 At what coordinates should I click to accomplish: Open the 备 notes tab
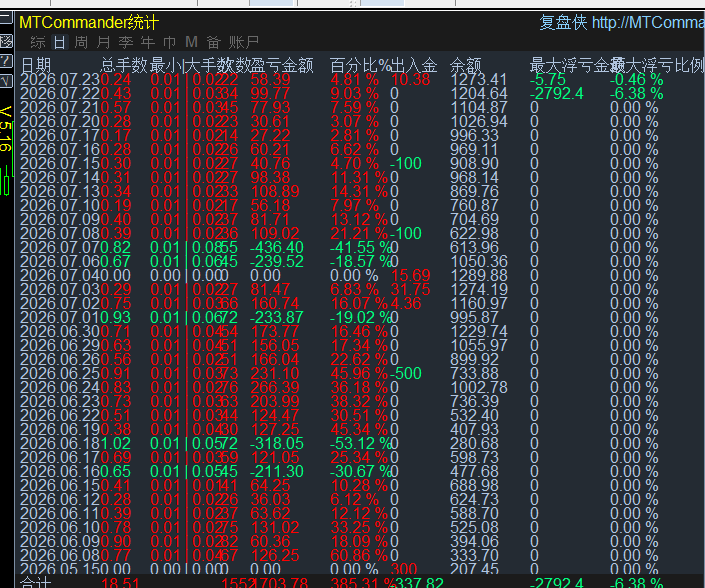[x=214, y=42]
